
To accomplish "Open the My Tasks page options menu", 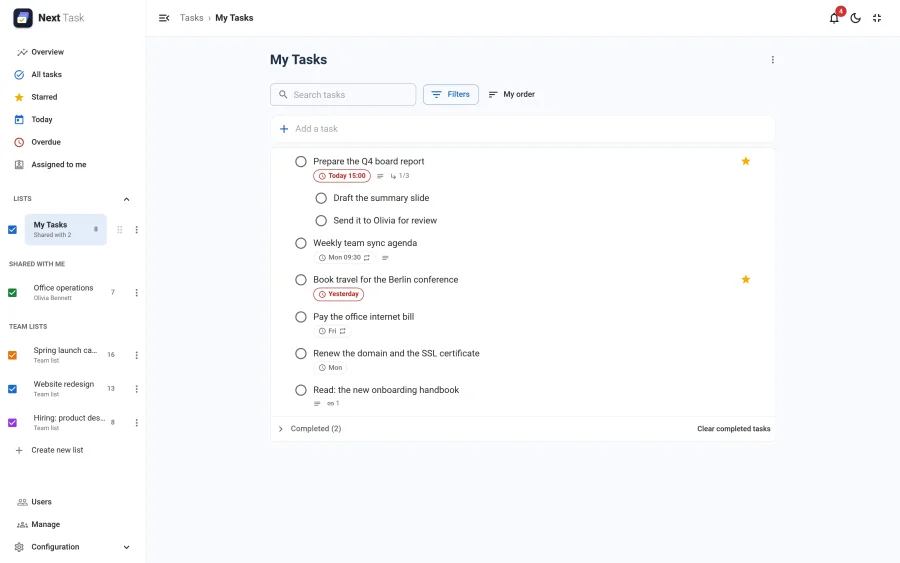I will pos(773,60).
